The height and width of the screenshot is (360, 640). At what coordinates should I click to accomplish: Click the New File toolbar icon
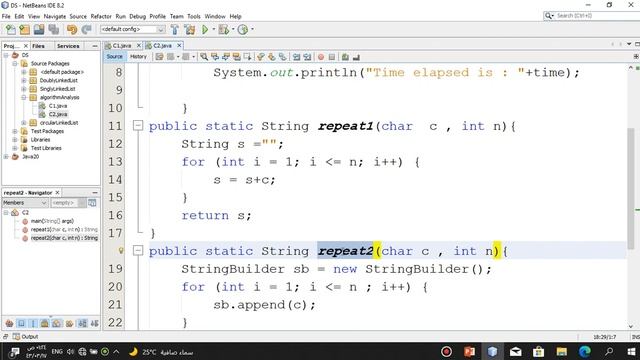pos(11,29)
